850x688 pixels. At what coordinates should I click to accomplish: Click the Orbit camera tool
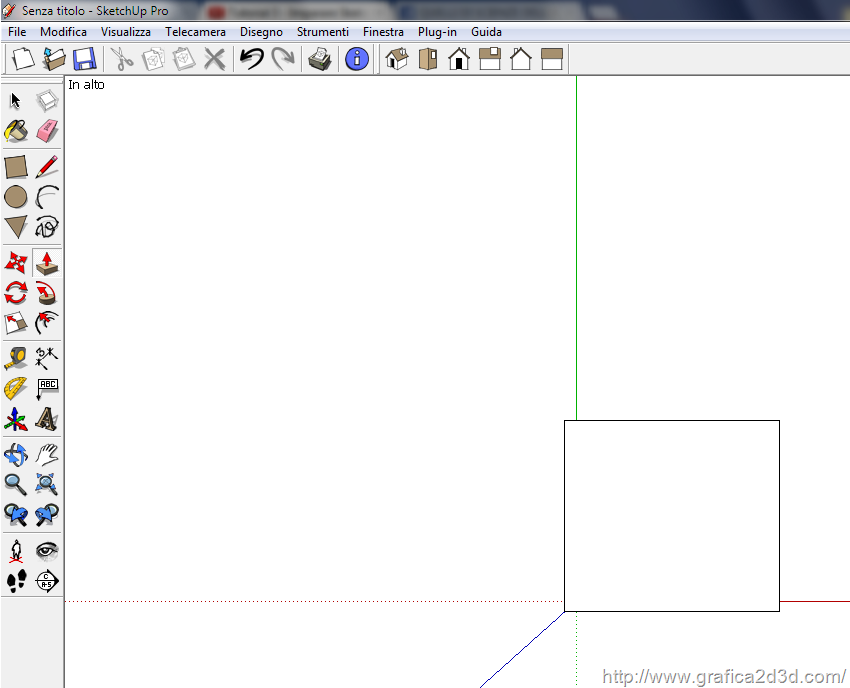click(16, 455)
